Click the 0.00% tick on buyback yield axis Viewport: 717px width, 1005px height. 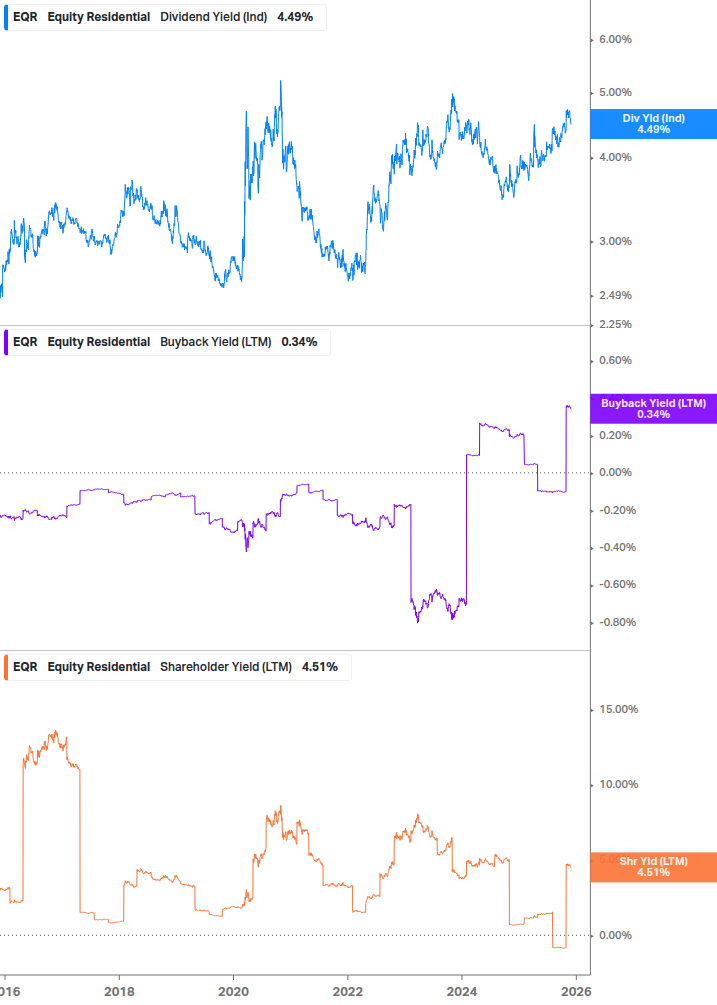615,473
